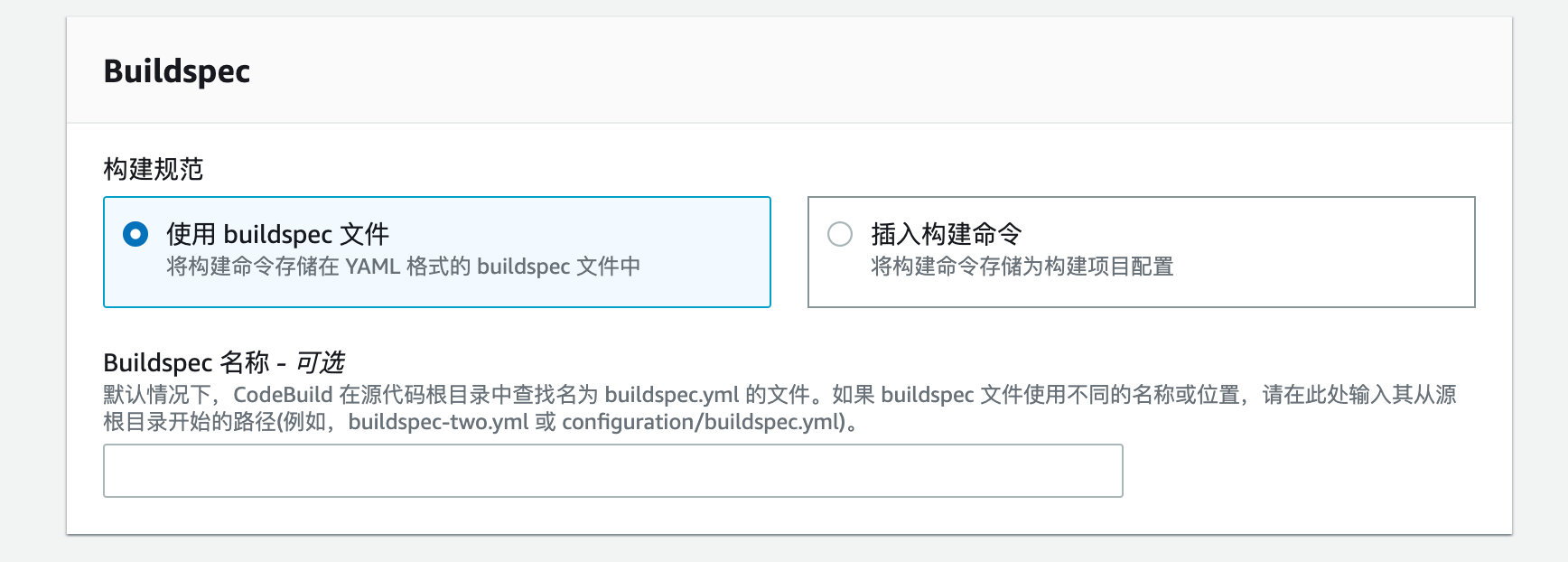Click the 插入构建命令 option label
The width and height of the screenshot is (1568, 562).
click(x=946, y=235)
